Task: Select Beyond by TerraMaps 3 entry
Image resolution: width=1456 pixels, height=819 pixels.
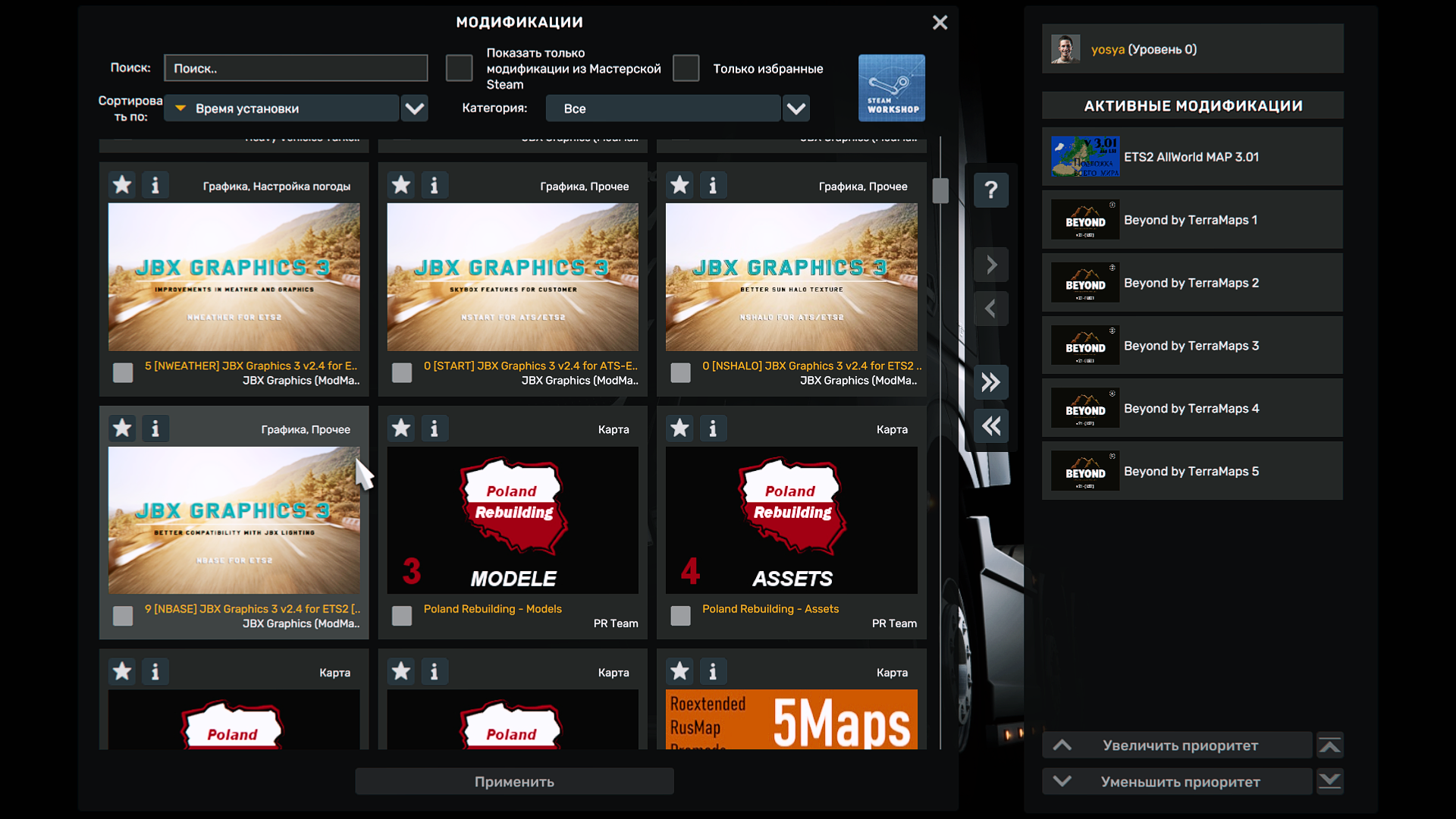Action: pos(1192,346)
